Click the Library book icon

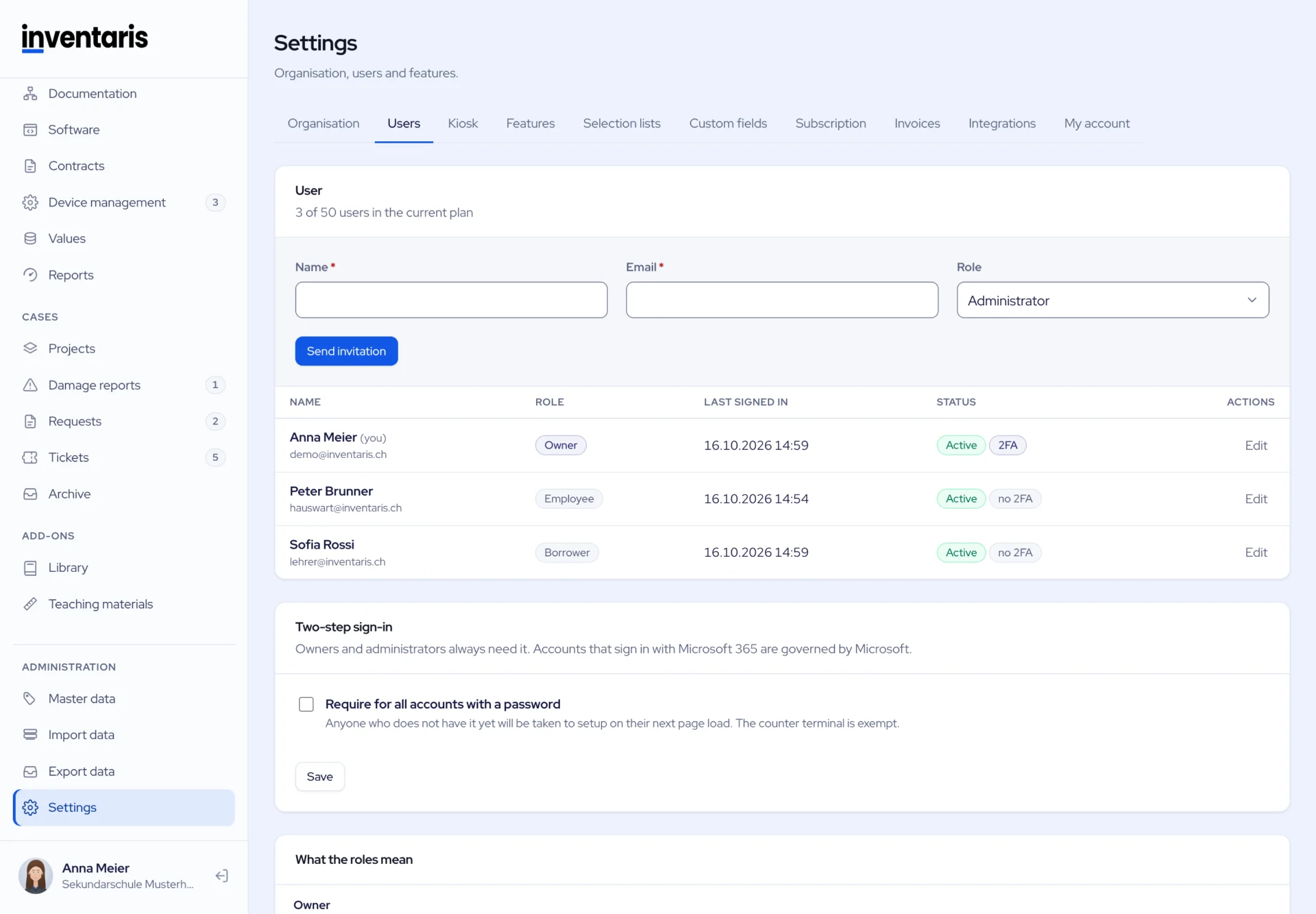pyautogui.click(x=30, y=568)
